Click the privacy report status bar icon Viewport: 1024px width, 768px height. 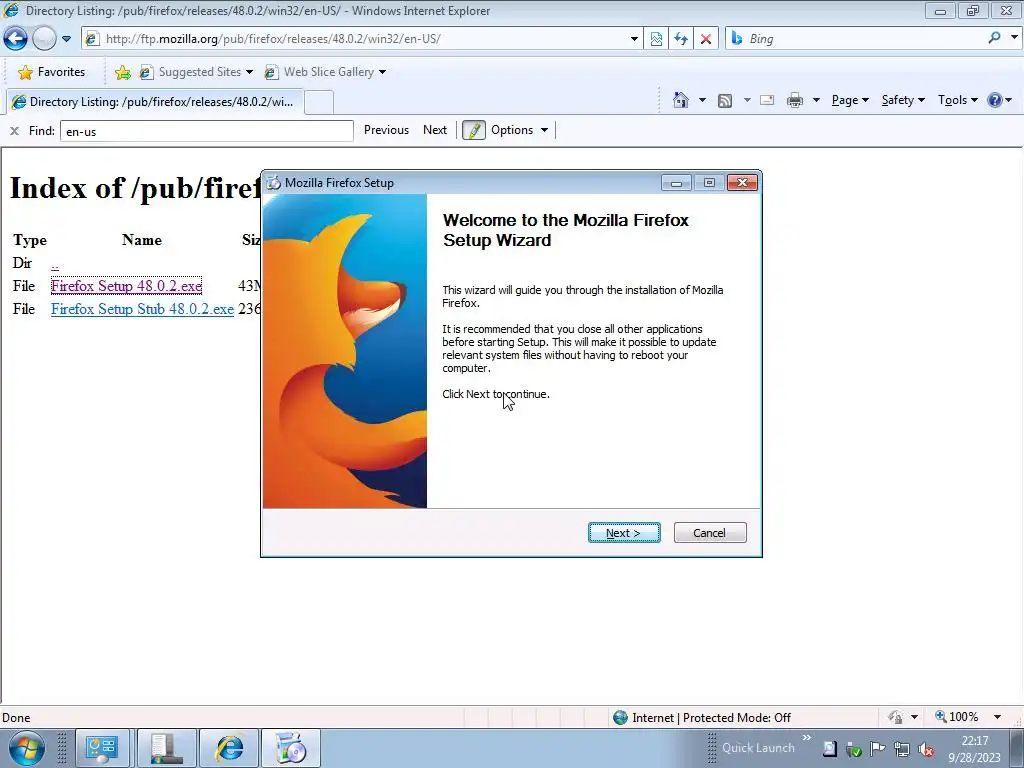[895, 717]
